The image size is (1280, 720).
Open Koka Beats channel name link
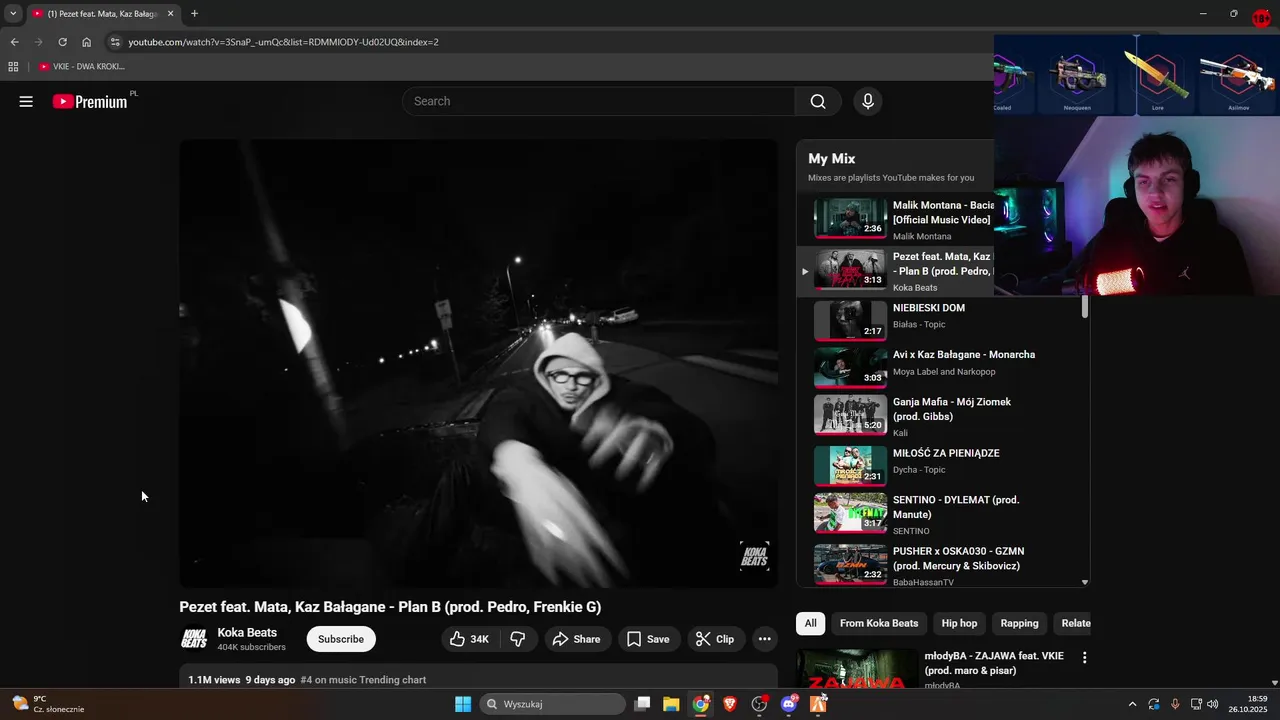point(247,633)
